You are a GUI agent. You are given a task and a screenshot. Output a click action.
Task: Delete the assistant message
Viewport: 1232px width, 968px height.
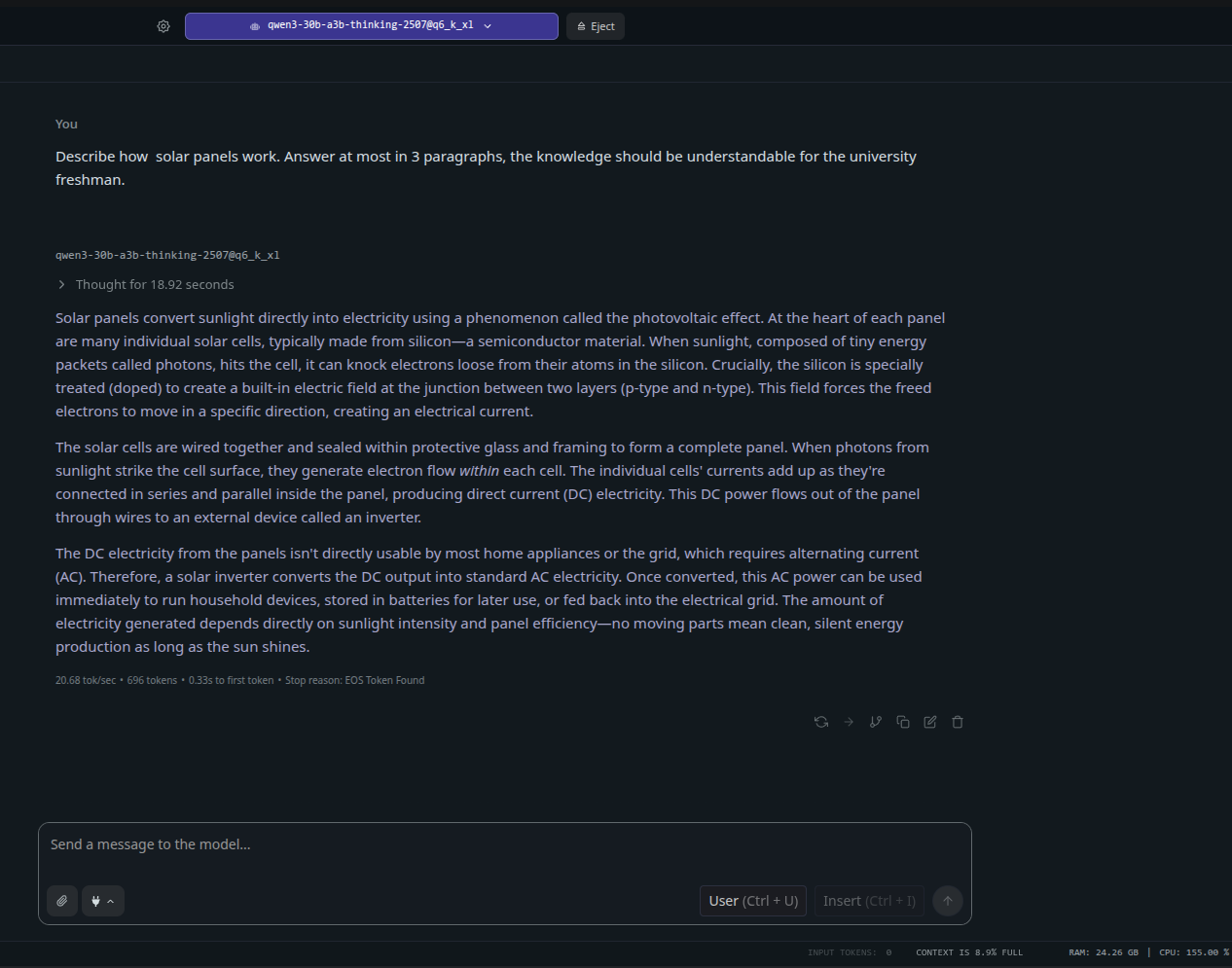(x=958, y=722)
